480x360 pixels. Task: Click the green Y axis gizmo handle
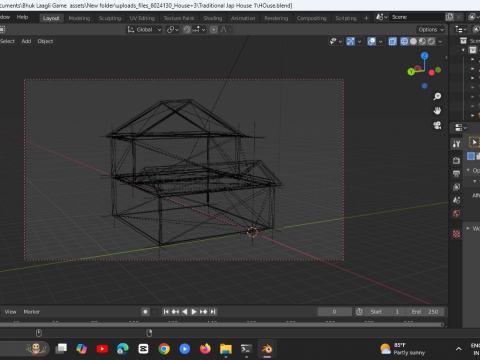tap(411, 71)
